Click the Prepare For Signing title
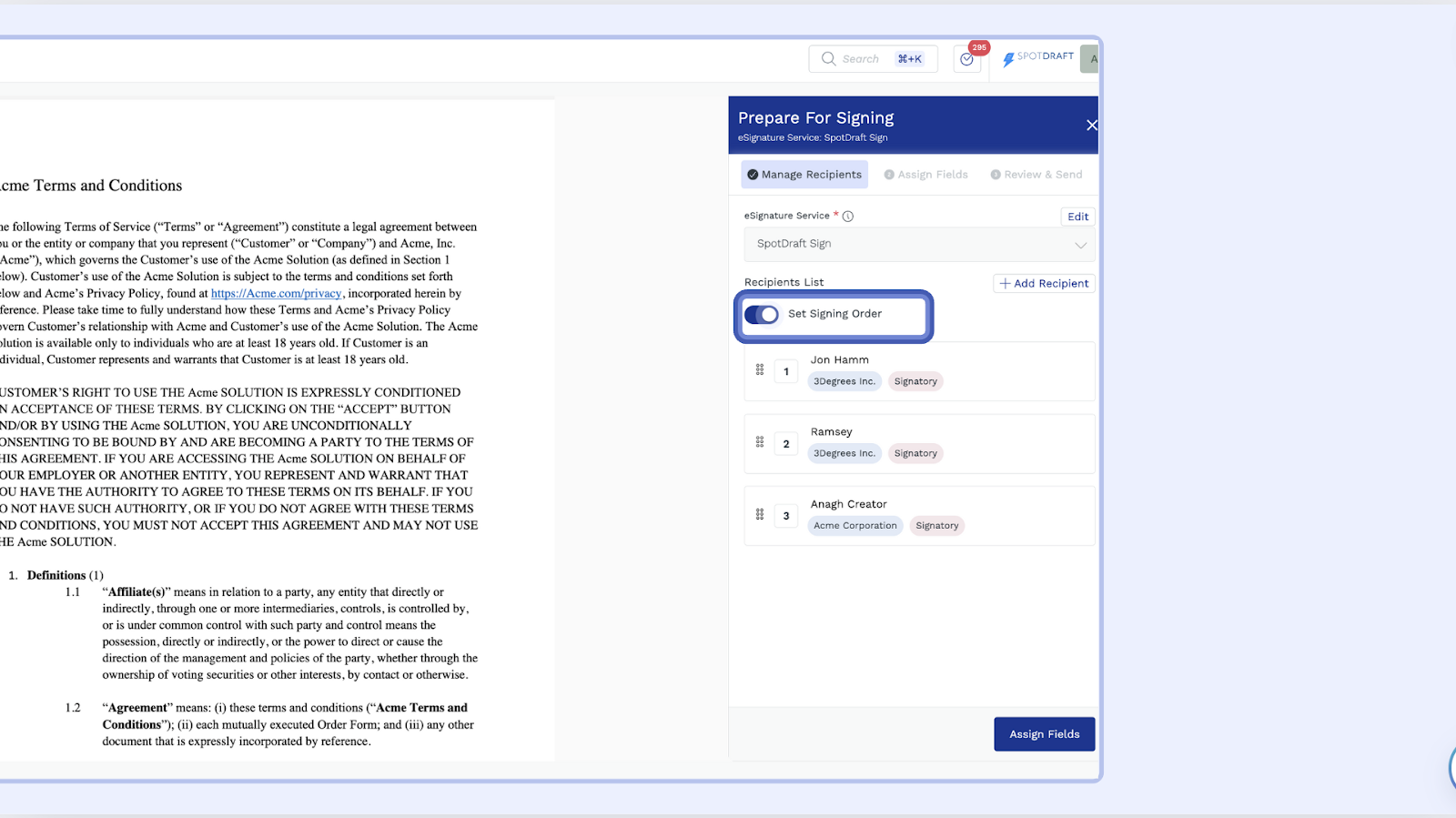This screenshot has height=818, width=1456. [816, 118]
